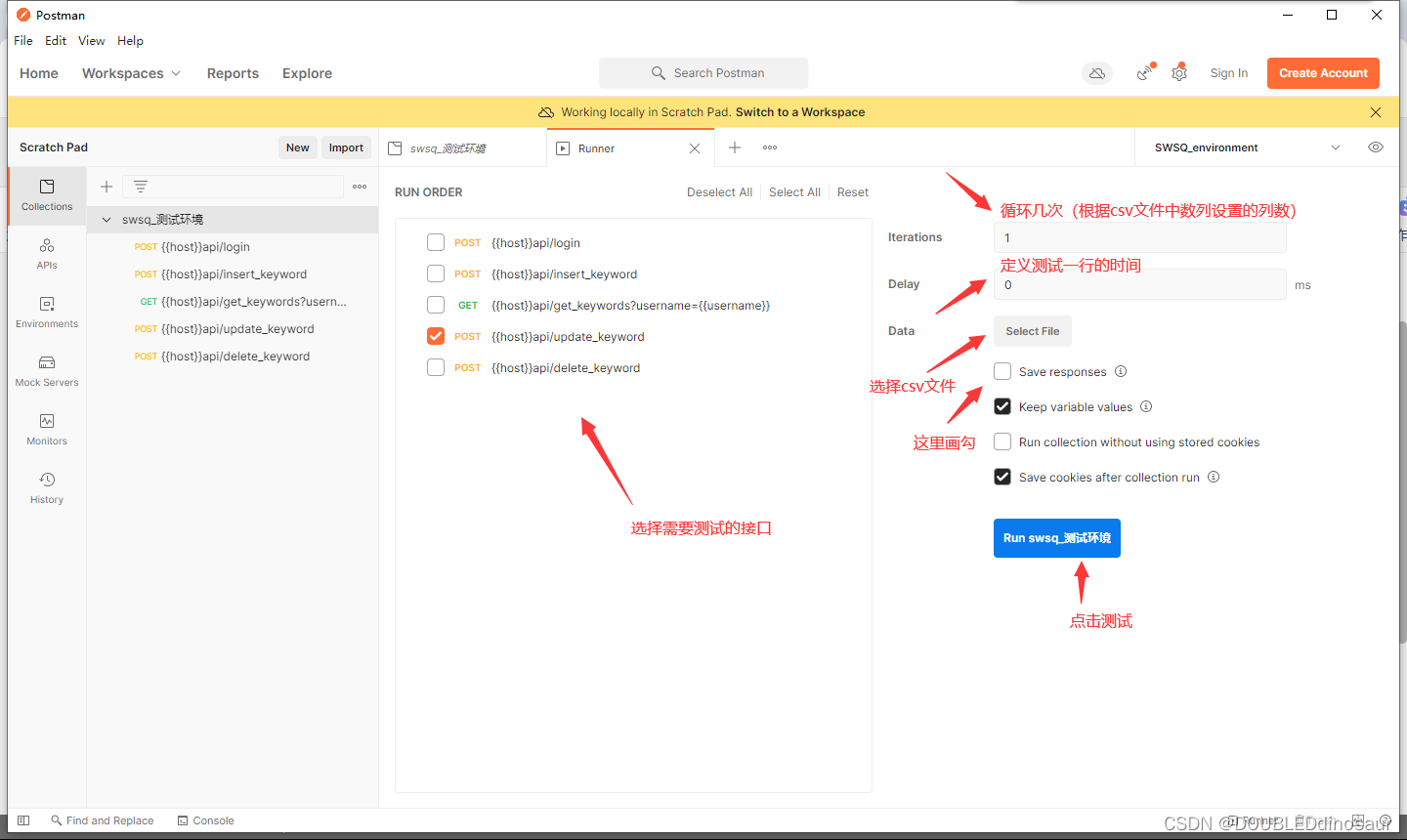Open tab options three-dot menu
1407x840 pixels.
[x=770, y=147]
